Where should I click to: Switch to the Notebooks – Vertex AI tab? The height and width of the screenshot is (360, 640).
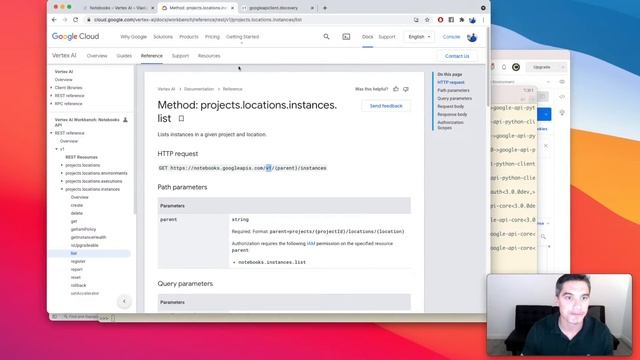[x=118, y=8]
